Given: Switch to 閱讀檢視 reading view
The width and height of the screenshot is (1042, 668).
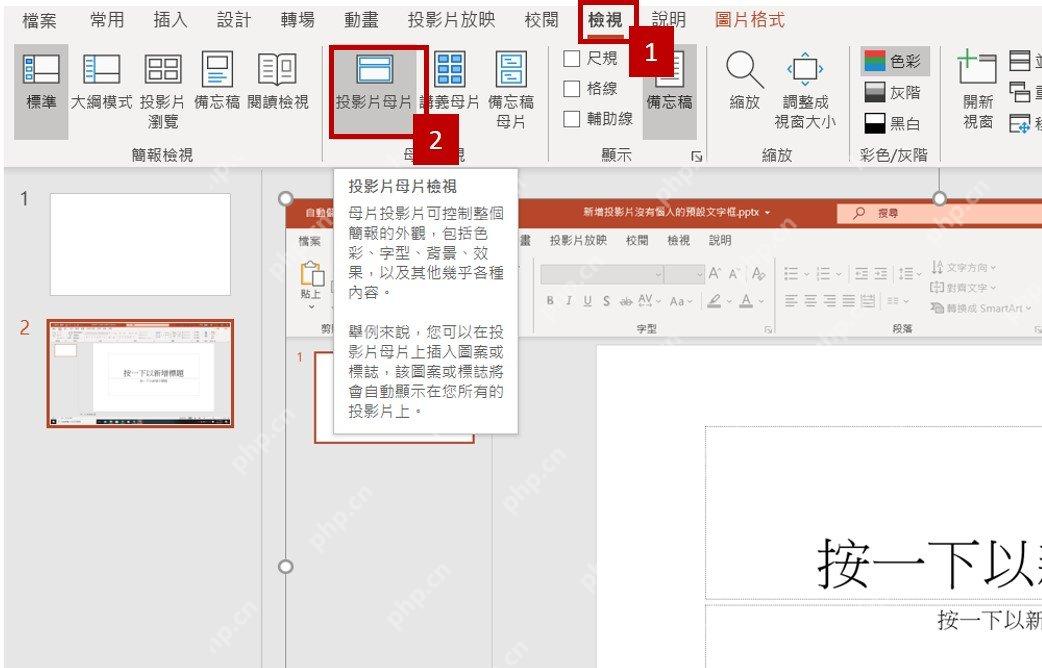Looking at the screenshot, I should pos(277,83).
